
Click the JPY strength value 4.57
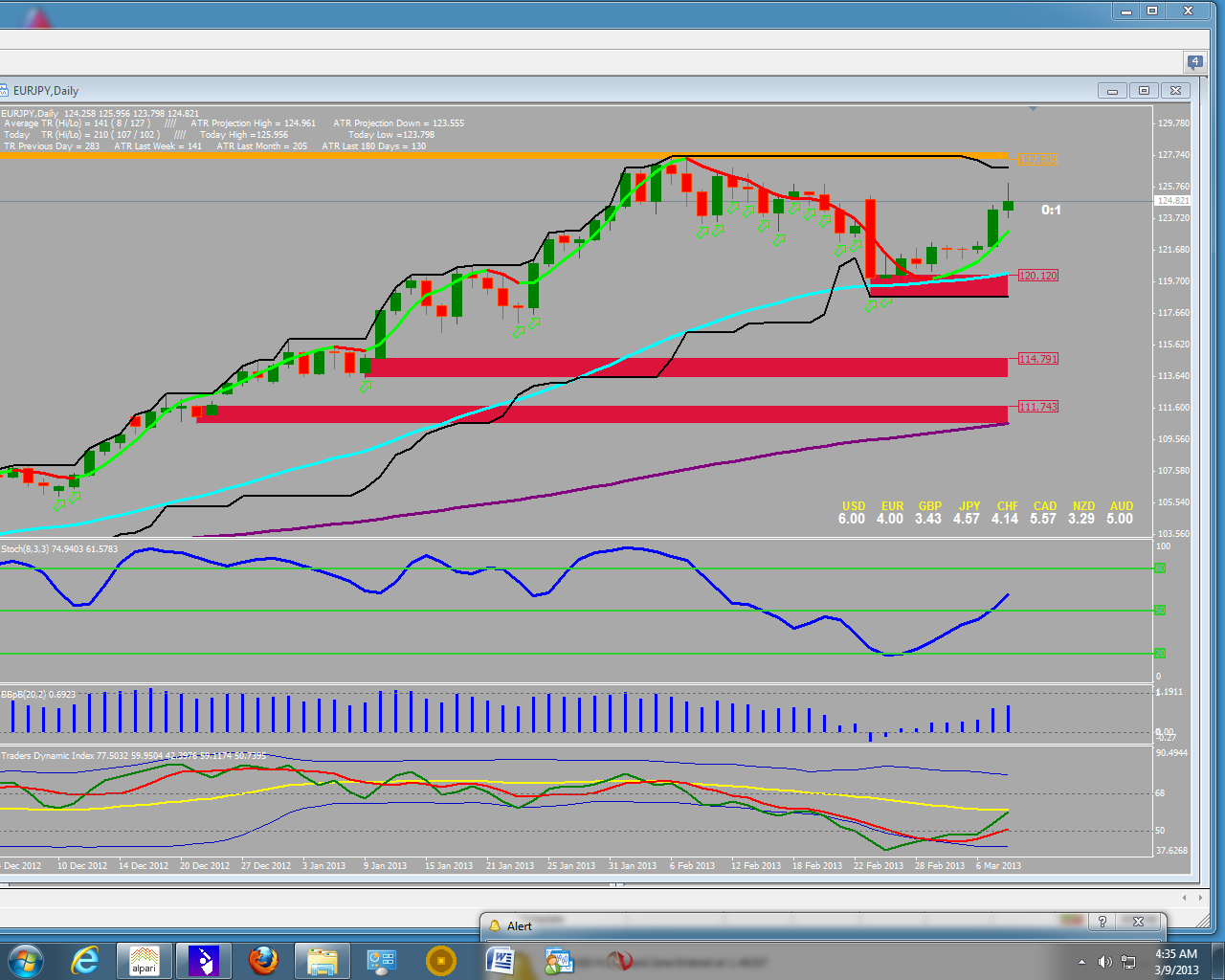click(967, 519)
